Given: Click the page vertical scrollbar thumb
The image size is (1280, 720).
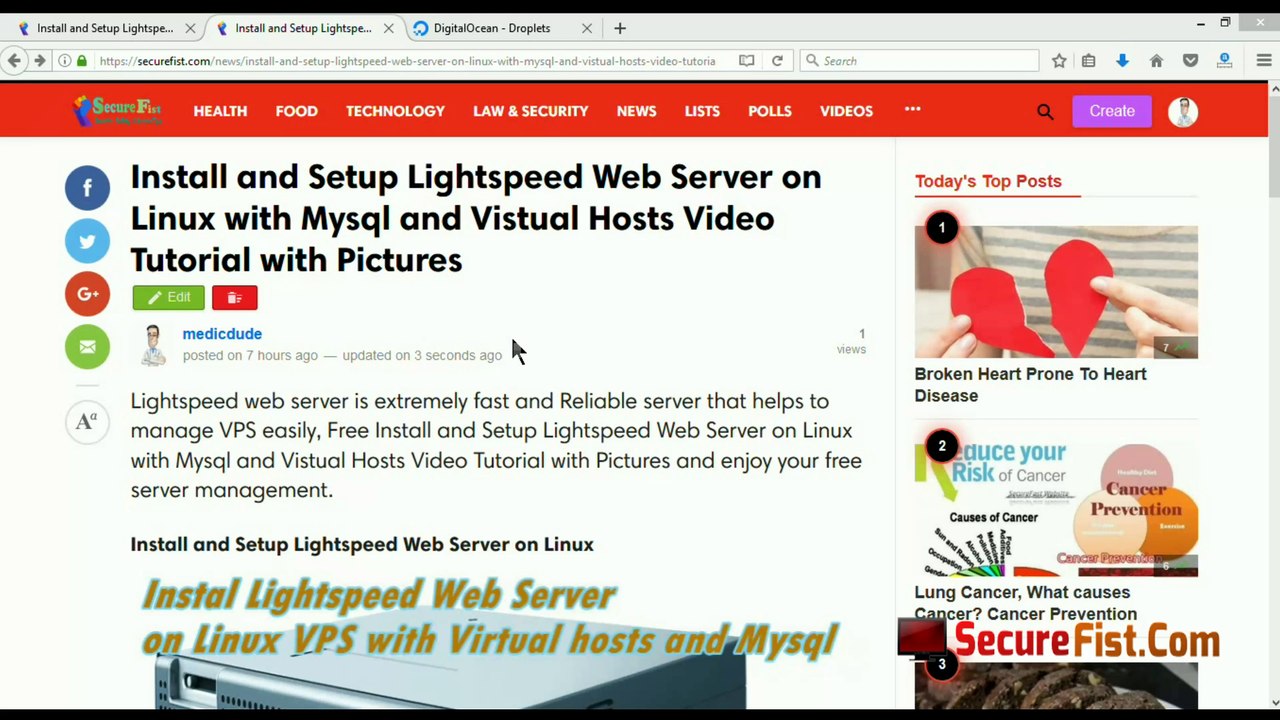Looking at the screenshot, I should [1274, 147].
